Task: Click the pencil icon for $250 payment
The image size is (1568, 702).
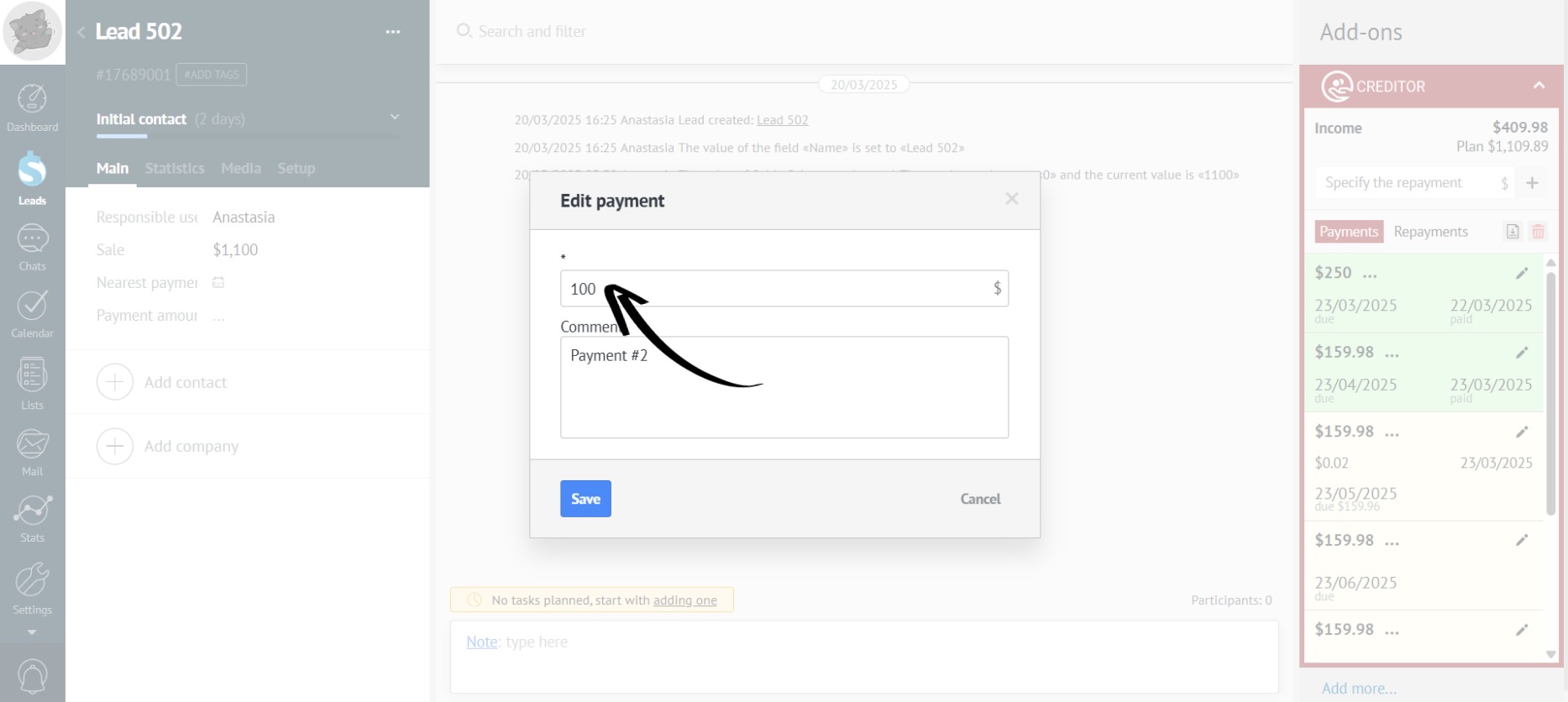Action: click(1521, 273)
